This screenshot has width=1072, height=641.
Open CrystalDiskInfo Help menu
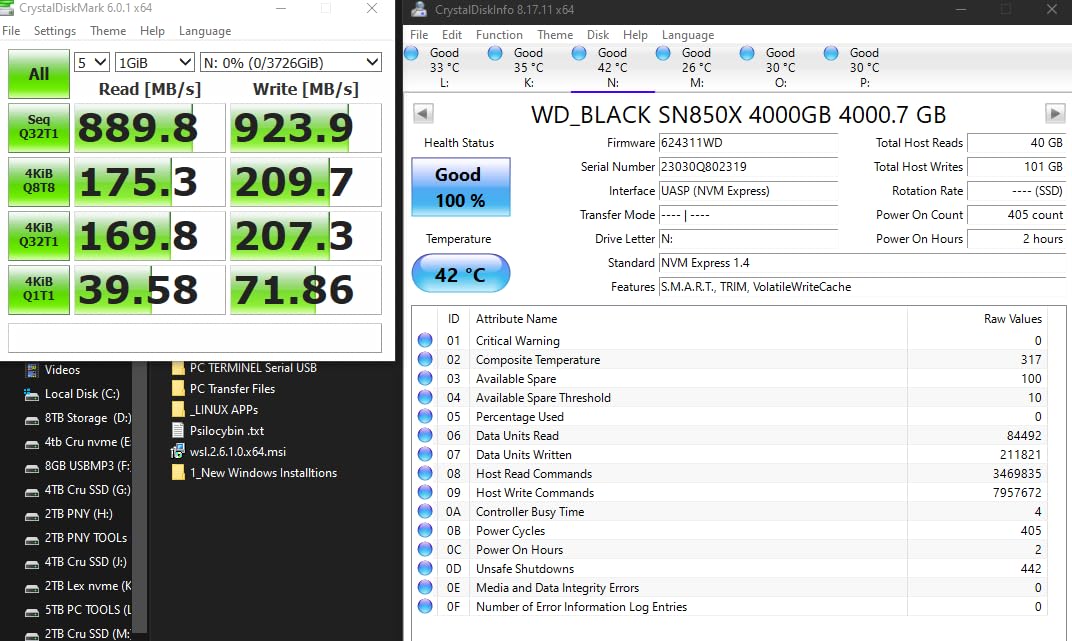click(x=635, y=35)
